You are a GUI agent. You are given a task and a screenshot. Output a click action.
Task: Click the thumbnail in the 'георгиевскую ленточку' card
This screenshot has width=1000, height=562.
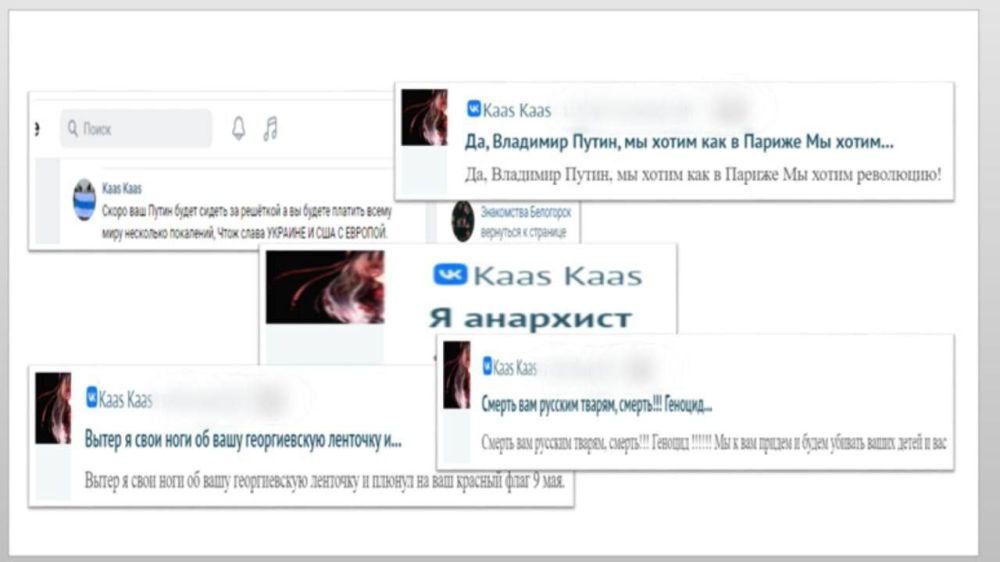(x=53, y=408)
